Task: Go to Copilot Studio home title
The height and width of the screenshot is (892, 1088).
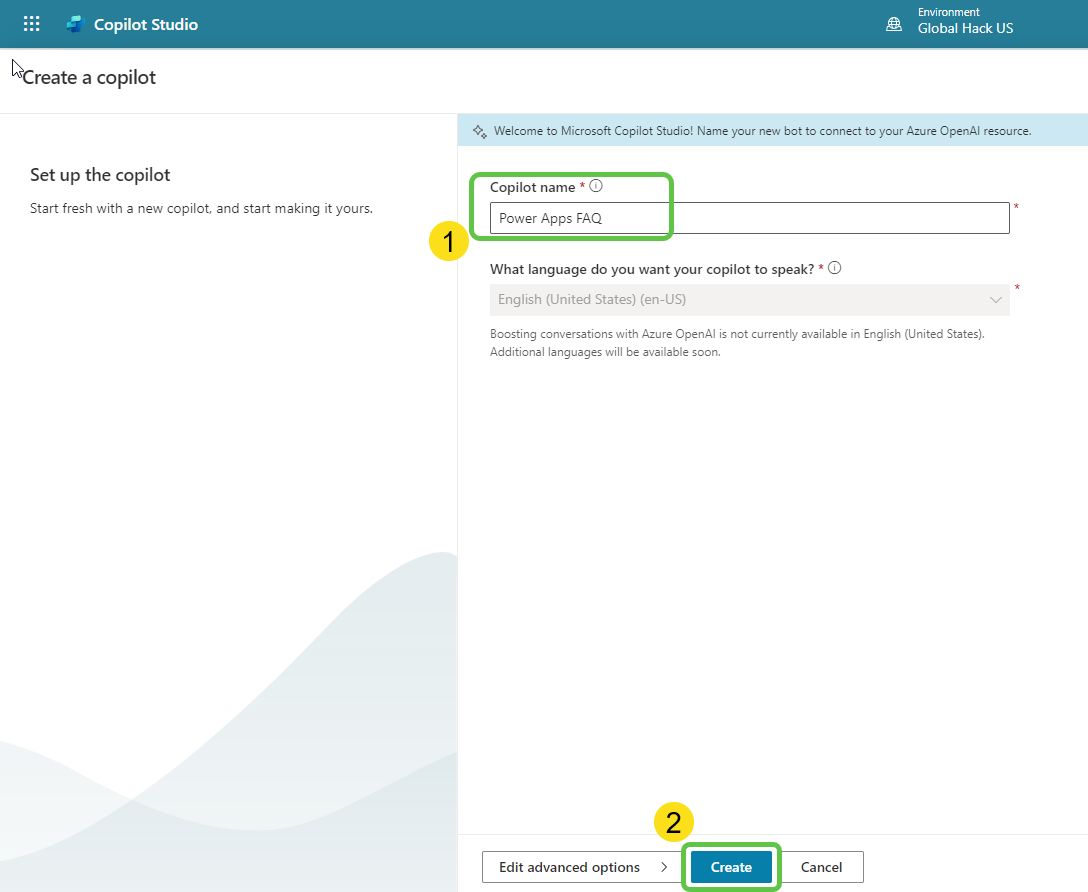Action: (146, 24)
